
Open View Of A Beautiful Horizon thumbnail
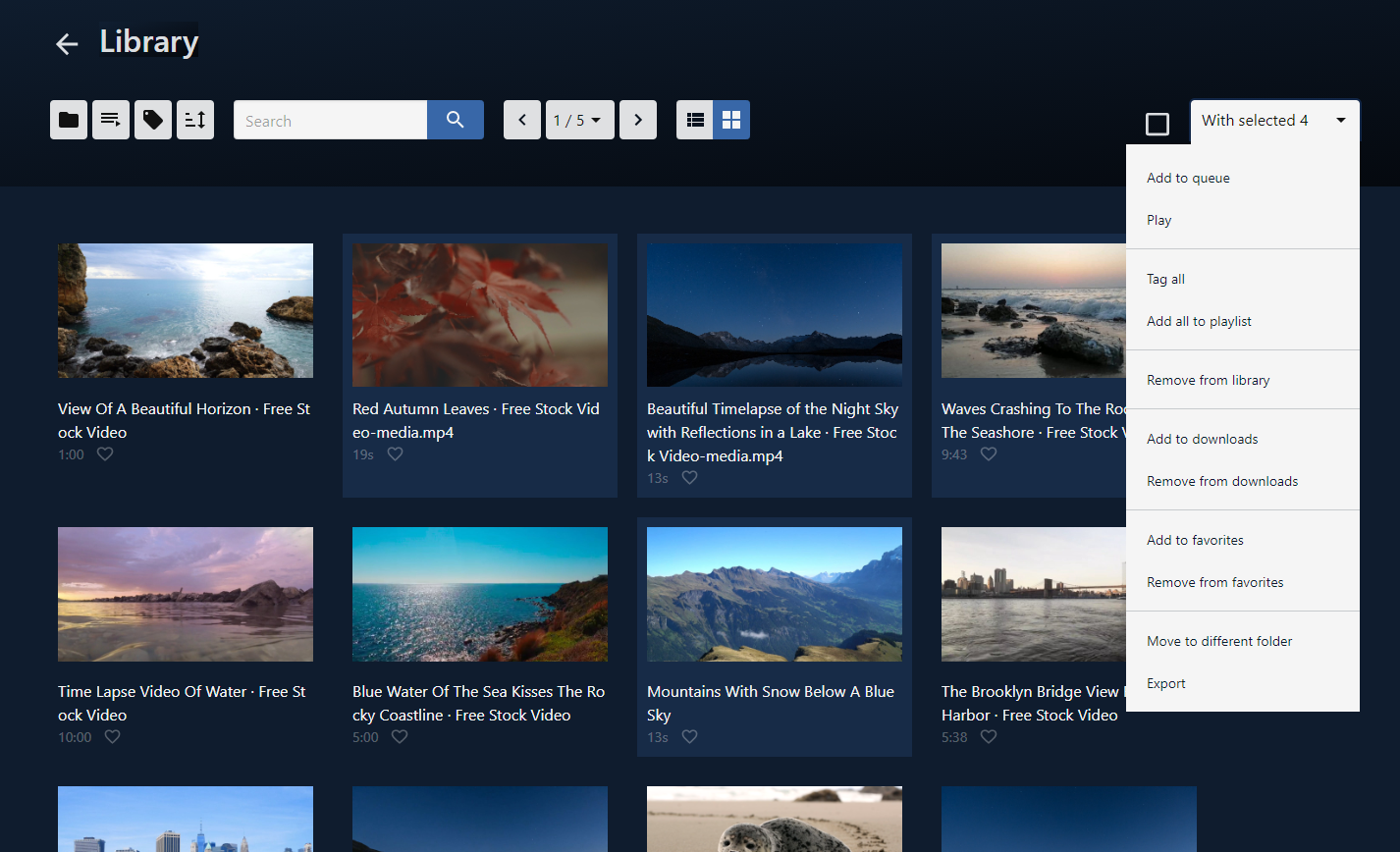click(x=186, y=310)
